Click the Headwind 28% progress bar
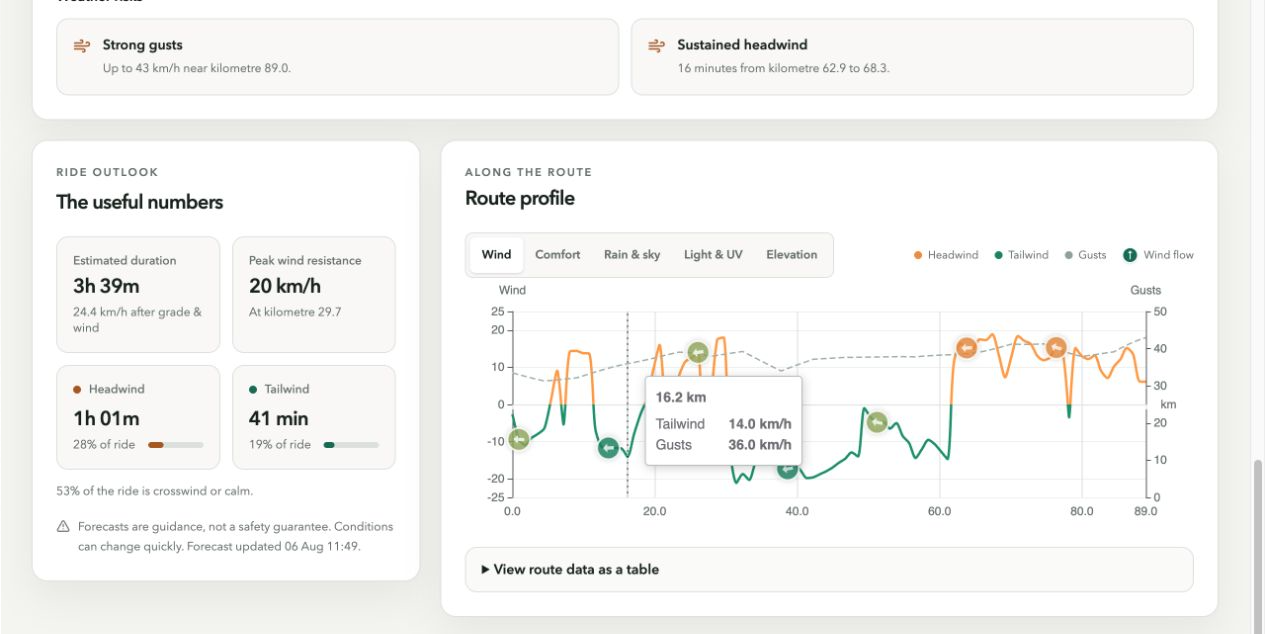1265x634 pixels. 175,445
